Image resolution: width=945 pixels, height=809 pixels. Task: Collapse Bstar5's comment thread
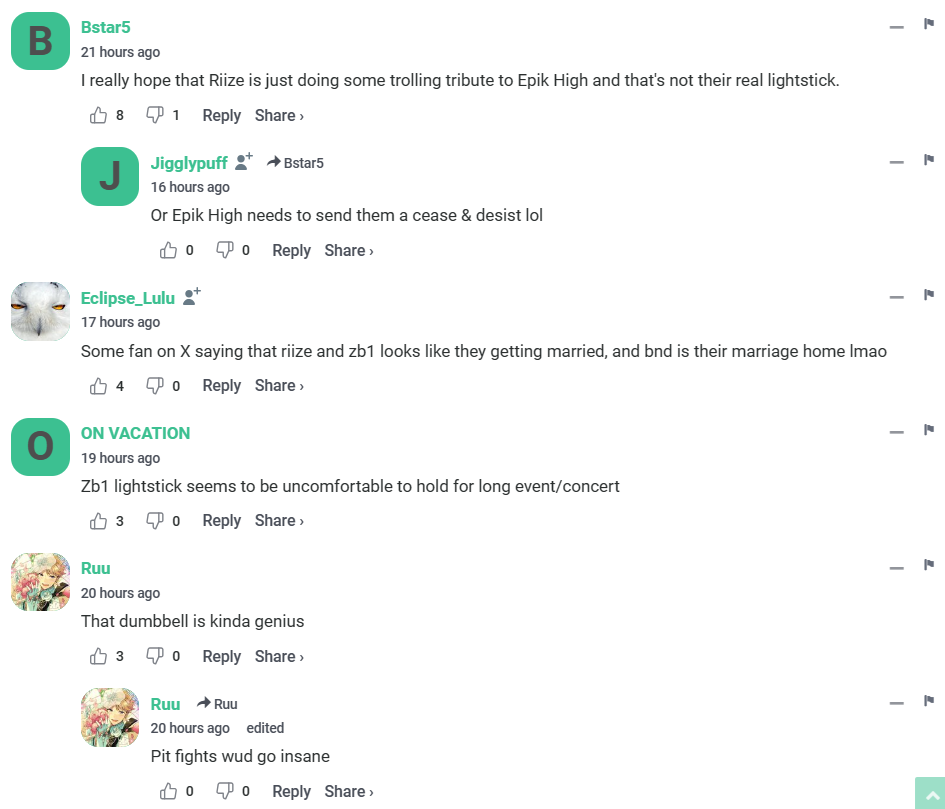click(x=896, y=27)
